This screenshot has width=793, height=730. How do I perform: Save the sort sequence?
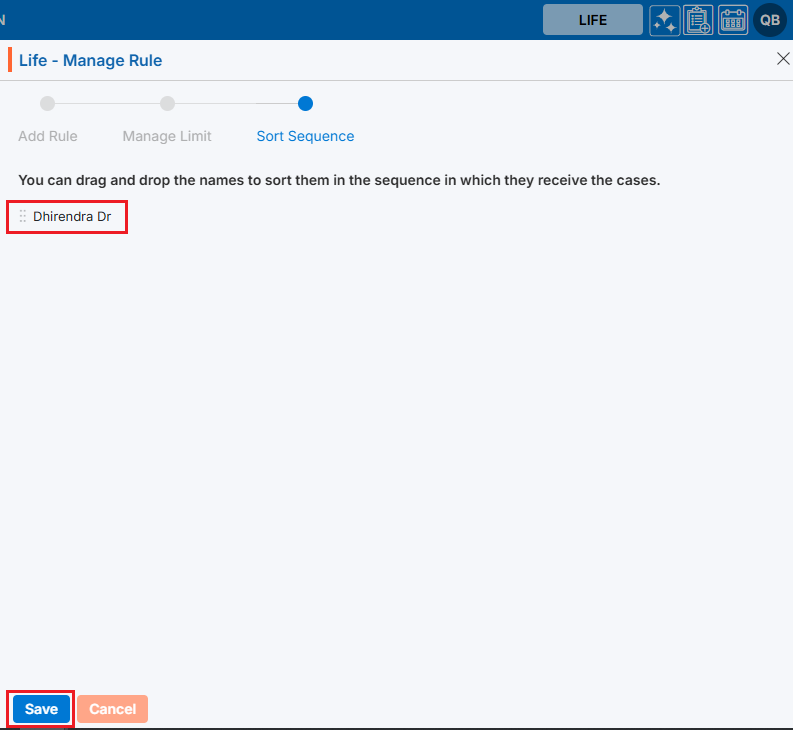pyautogui.click(x=41, y=709)
